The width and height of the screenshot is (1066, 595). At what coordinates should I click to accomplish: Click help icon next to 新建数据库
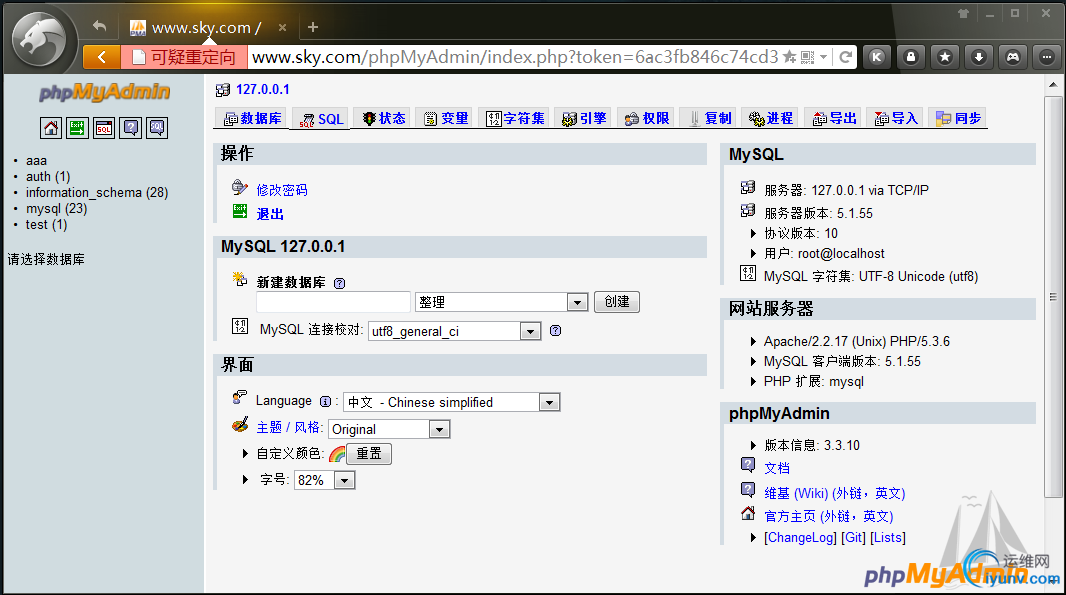pos(339,284)
